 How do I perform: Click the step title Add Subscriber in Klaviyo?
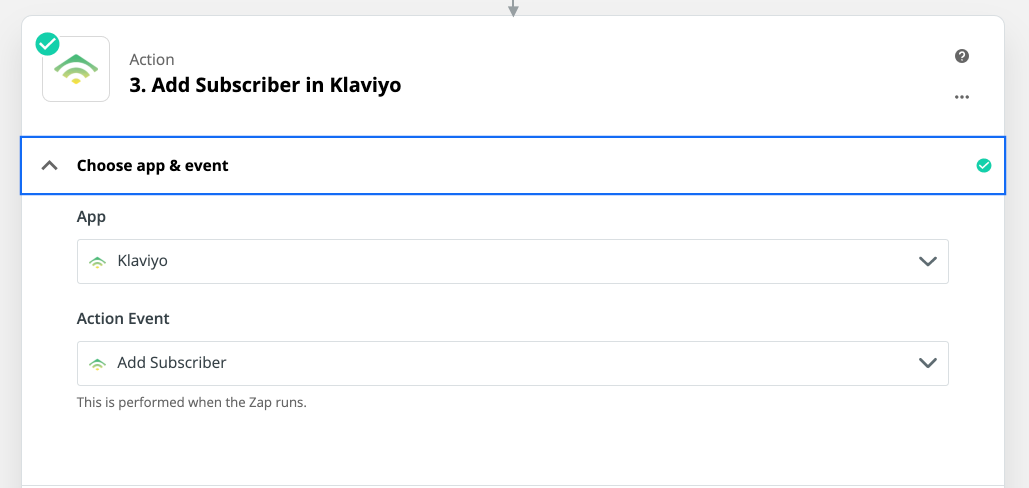point(265,85)
